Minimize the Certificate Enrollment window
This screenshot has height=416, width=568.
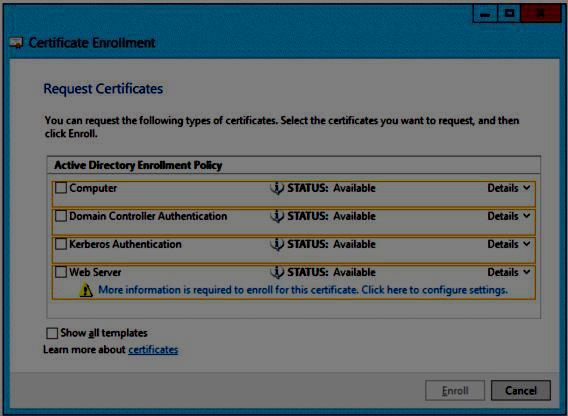coord(485,14)
